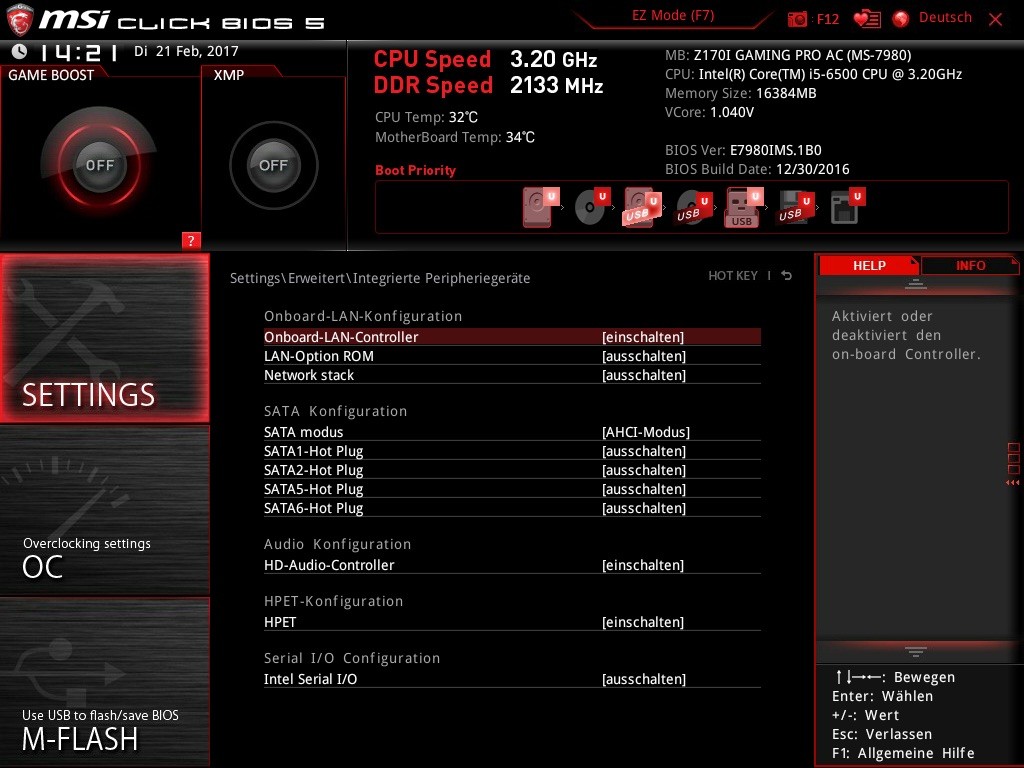Select the LAN-Option ROM label
The height and width of the screenshot is (768, 1024).
(319, 356)
